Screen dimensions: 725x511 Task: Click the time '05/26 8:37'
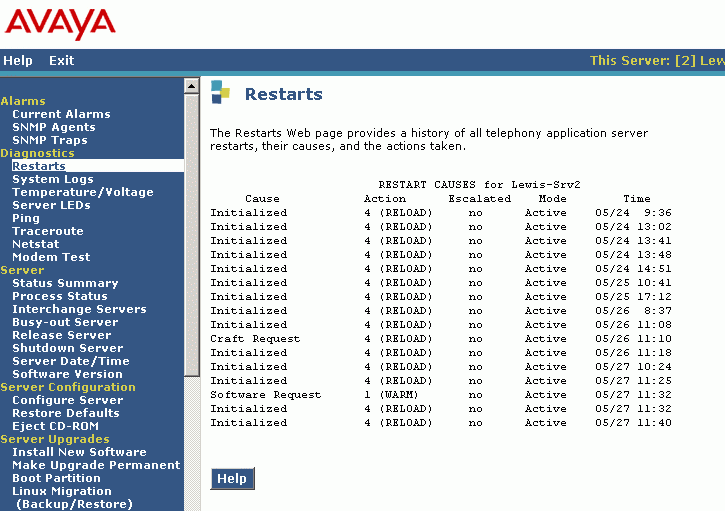point(633,311)
